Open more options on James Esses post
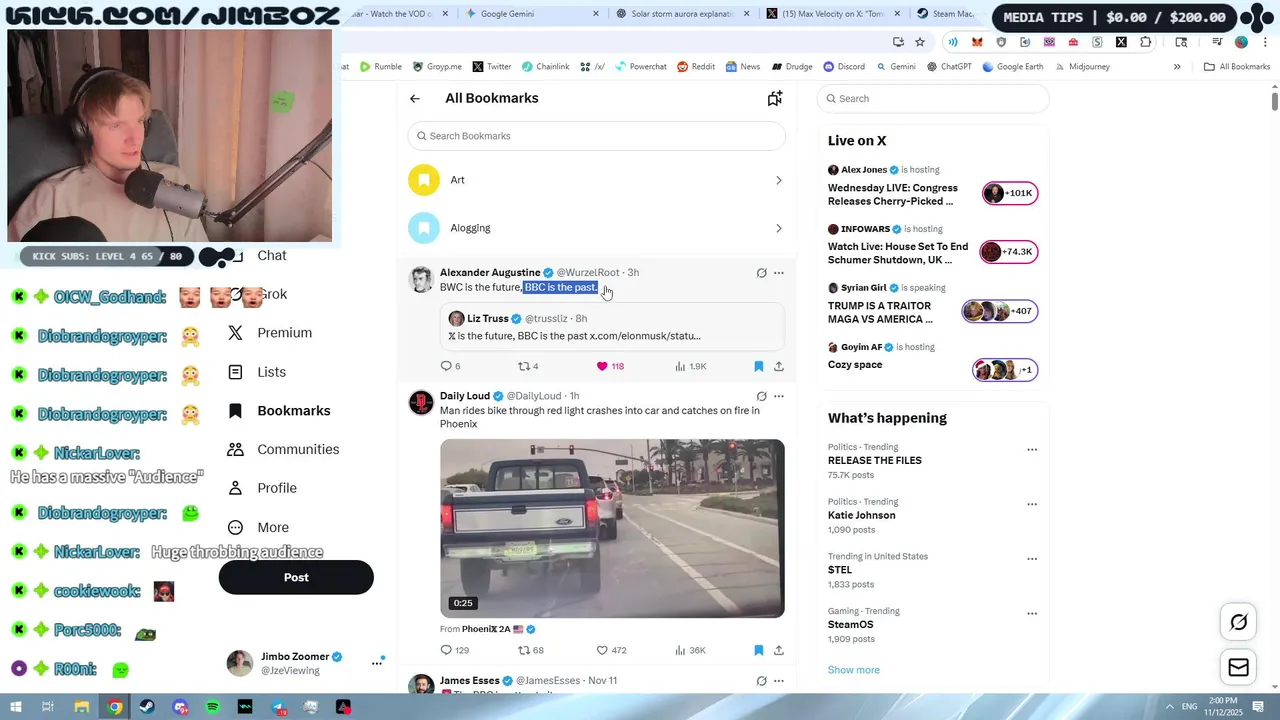The height and width of the screenshot is (720, 1280). click(x=779, y=681)
